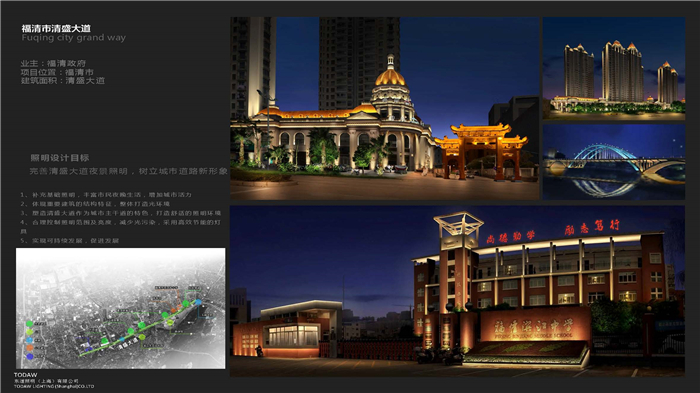The height and width of the screenshot is (393, 700).
Task: Click the aerial route map image
Action: (x=121, y=308)
